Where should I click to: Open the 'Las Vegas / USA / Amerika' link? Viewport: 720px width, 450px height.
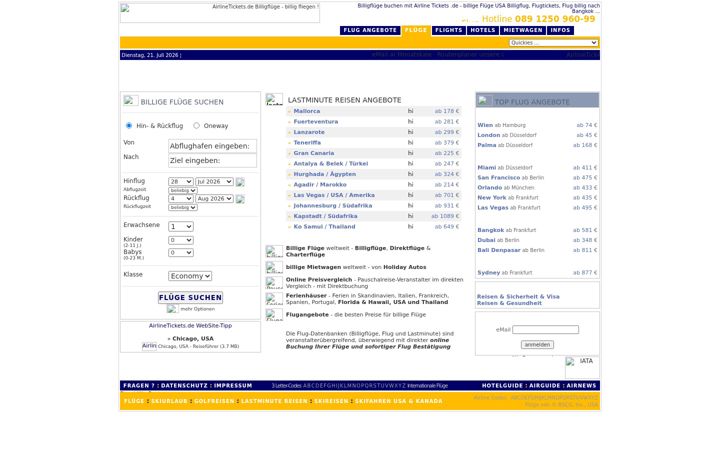[x=334, y=195]
